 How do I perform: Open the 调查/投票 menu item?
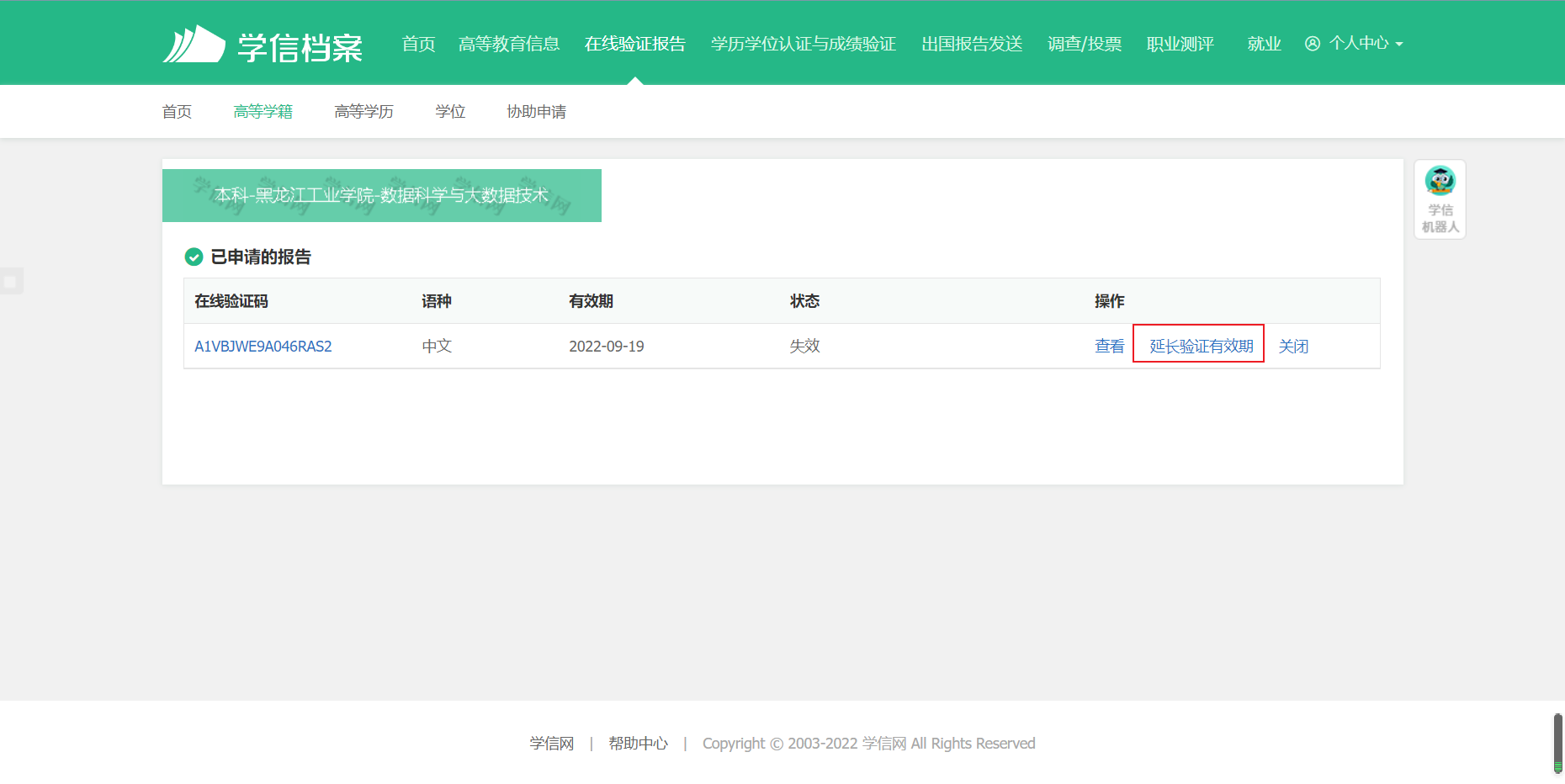pyautogui.click(x=1085, y=44)
